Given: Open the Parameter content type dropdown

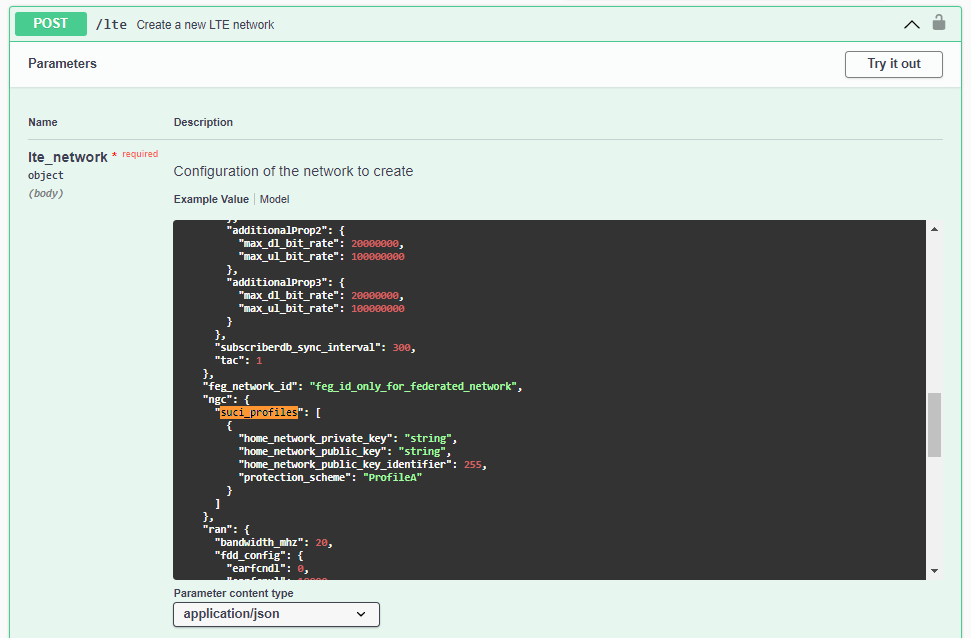Looking at the screenshot, I should coord(276,614).
